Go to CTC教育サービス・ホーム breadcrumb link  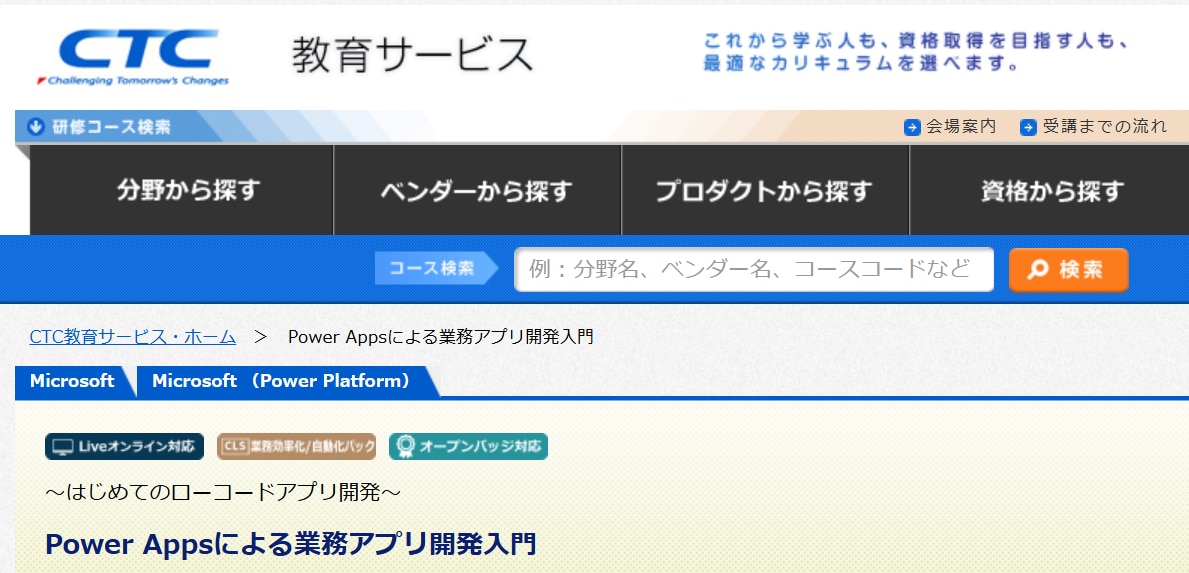pos(133,337)
